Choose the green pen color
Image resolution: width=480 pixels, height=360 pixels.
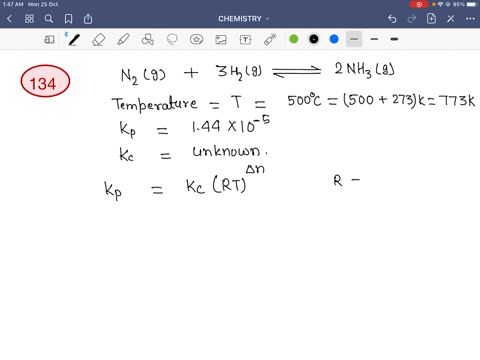point(294,39)
